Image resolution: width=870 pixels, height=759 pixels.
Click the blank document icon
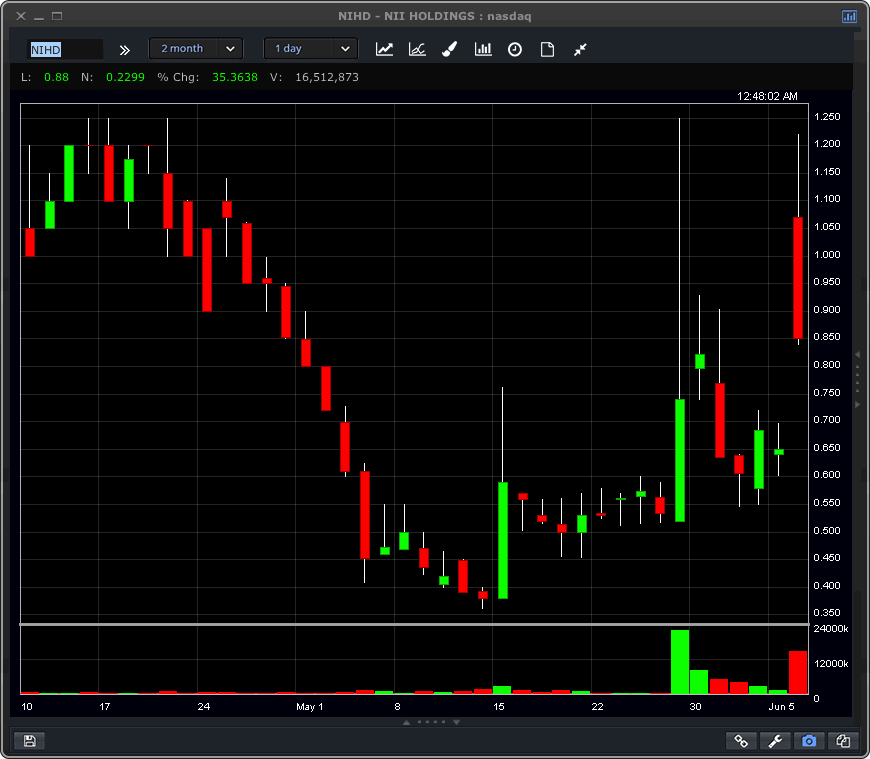pyautogui.click(x=547, y=49)
